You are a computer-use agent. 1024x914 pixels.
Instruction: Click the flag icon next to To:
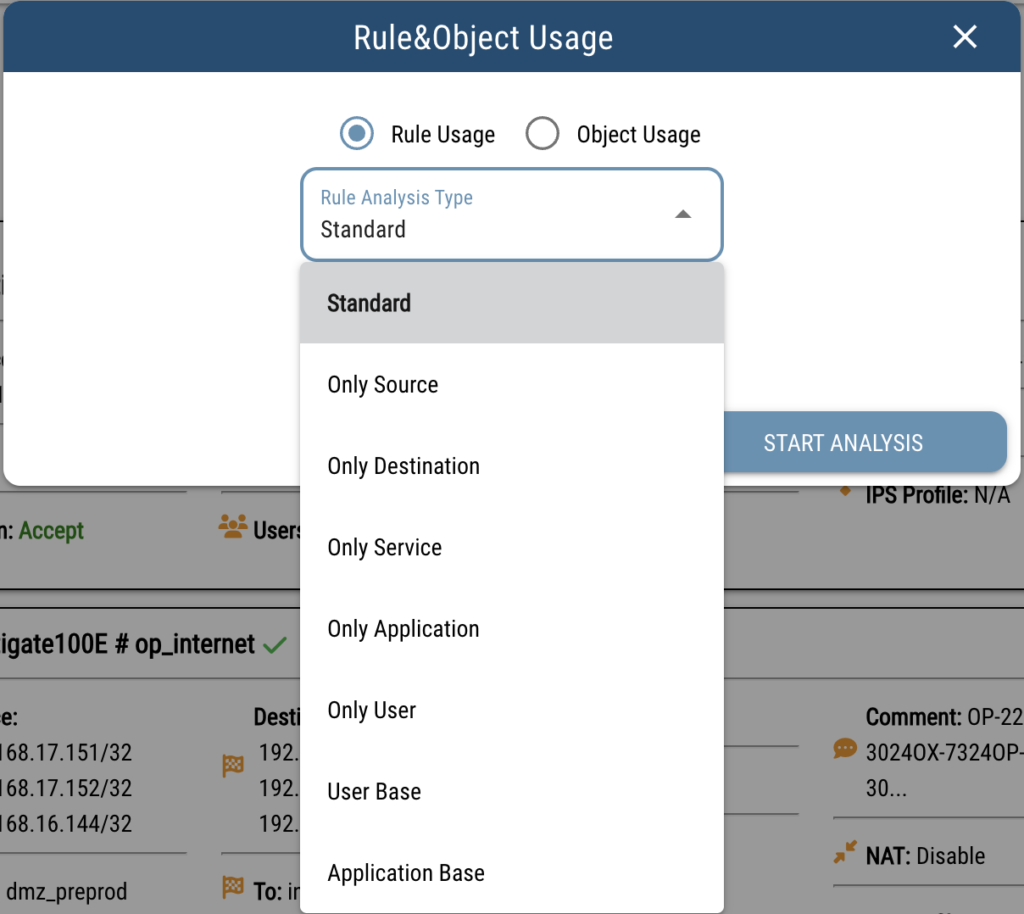click(x=233, y=885)
